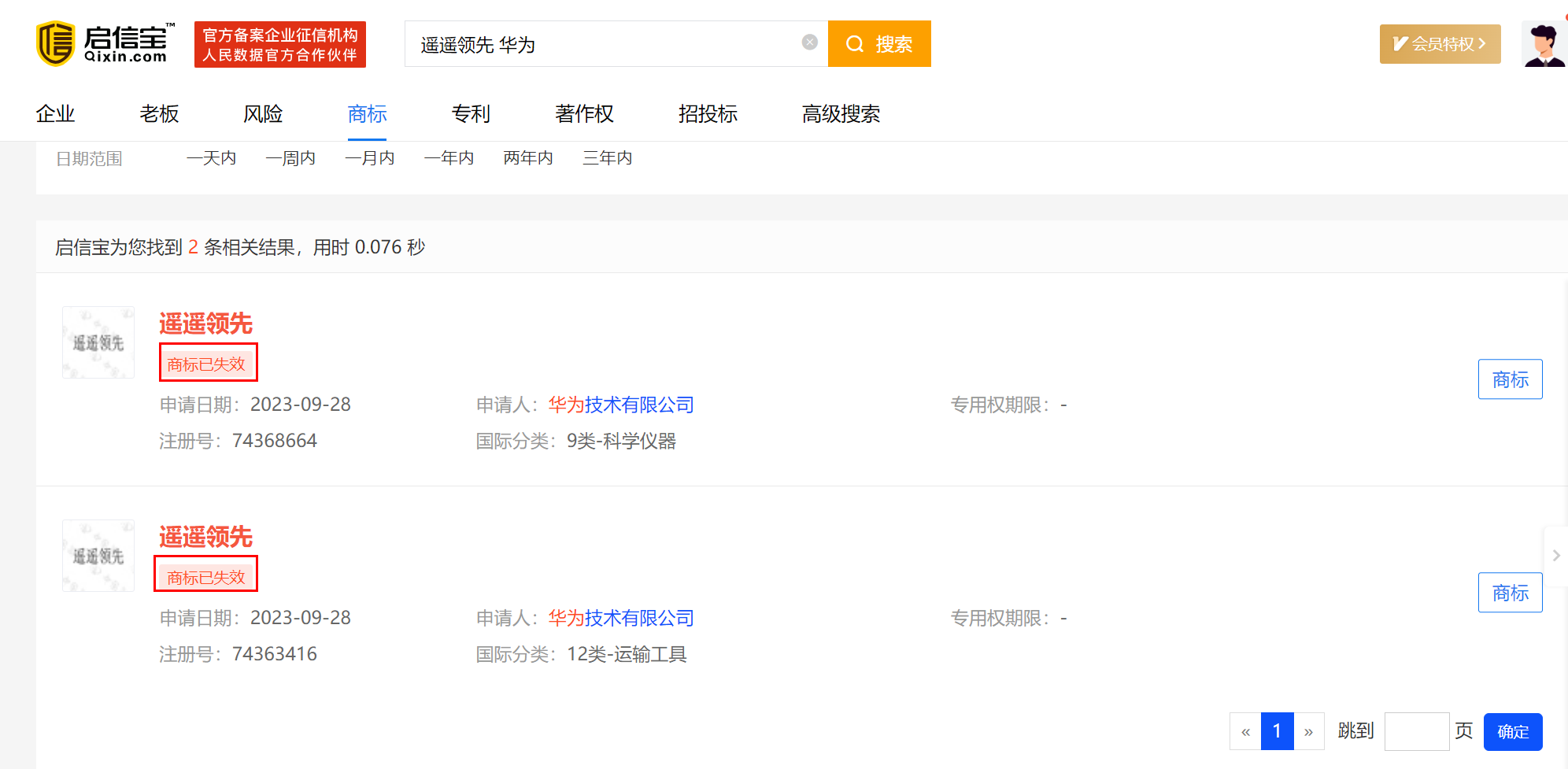The width and height of the screenshot is (1568, 769).
Task: Switch to the 企业 tab
Action: [x=55, y=114]
